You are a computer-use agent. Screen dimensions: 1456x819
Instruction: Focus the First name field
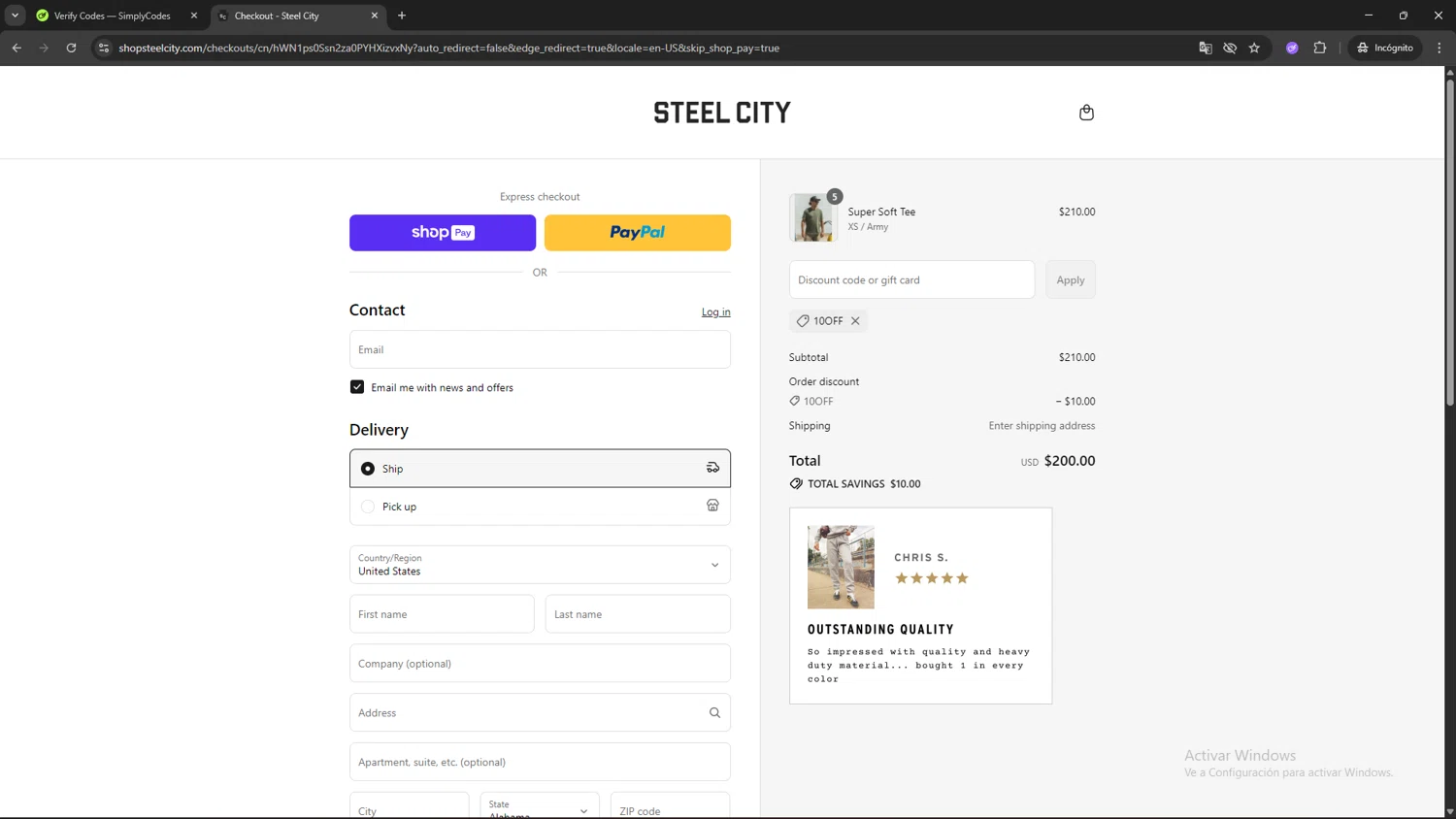click(442, 614)
